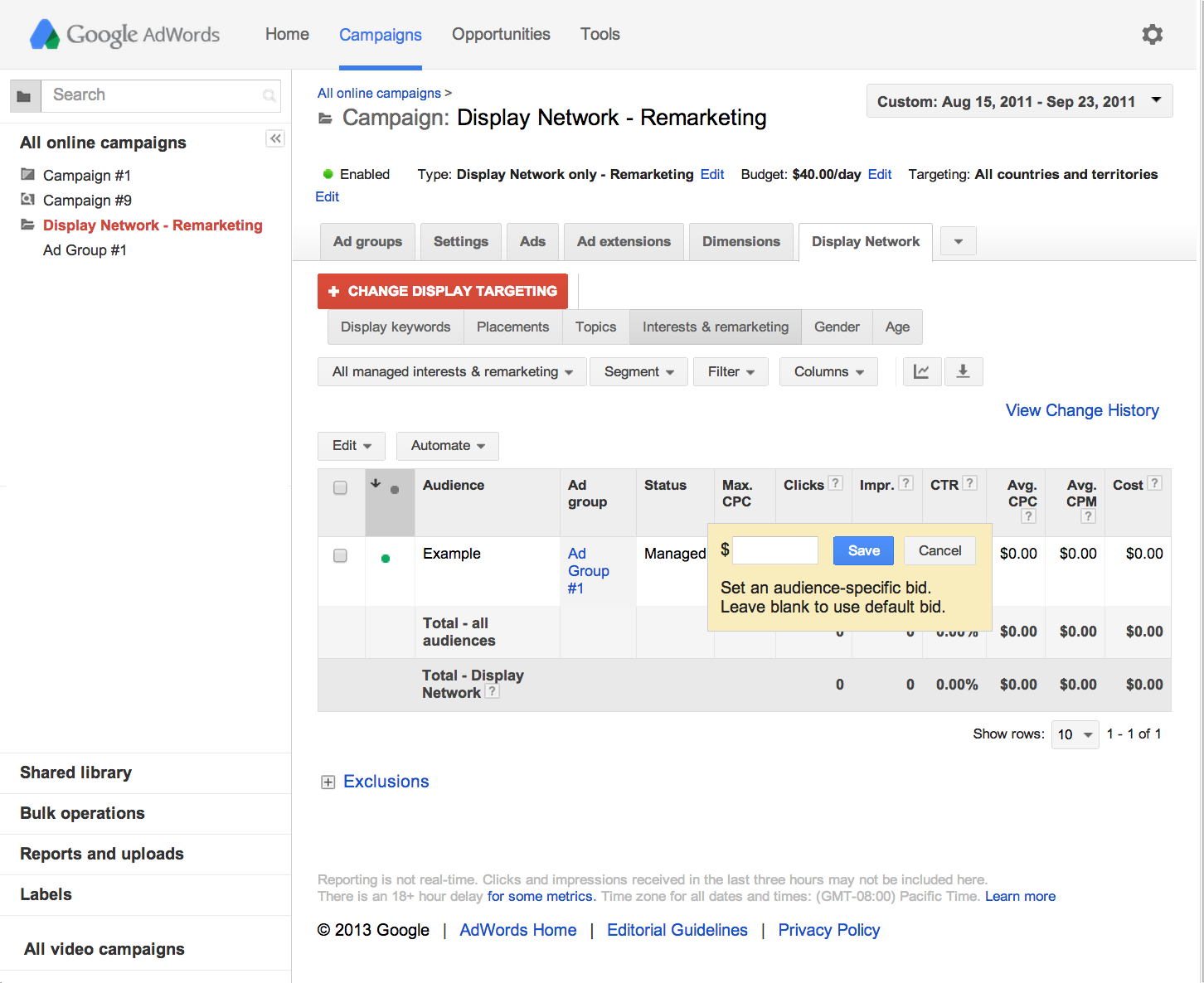
Task: Select the Placements sub-tab
Action: pos(512,327)
